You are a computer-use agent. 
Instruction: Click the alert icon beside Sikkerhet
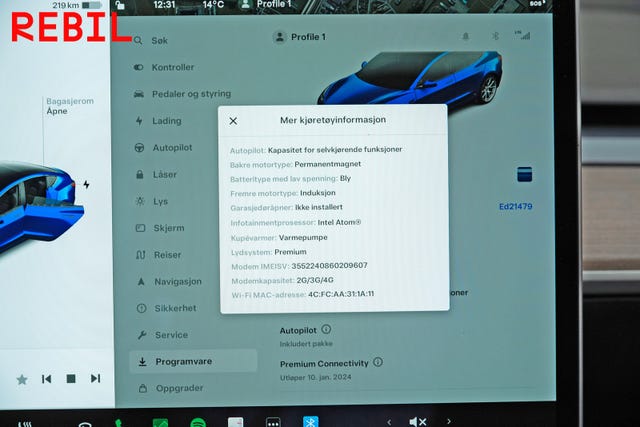click(x=142, y=308)
